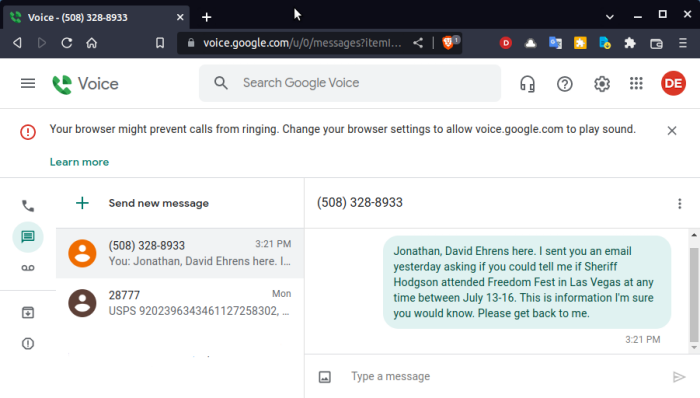Focus the Search Google Voice field
The height and width of the screenshot is (398, 700).
point(350,83)
